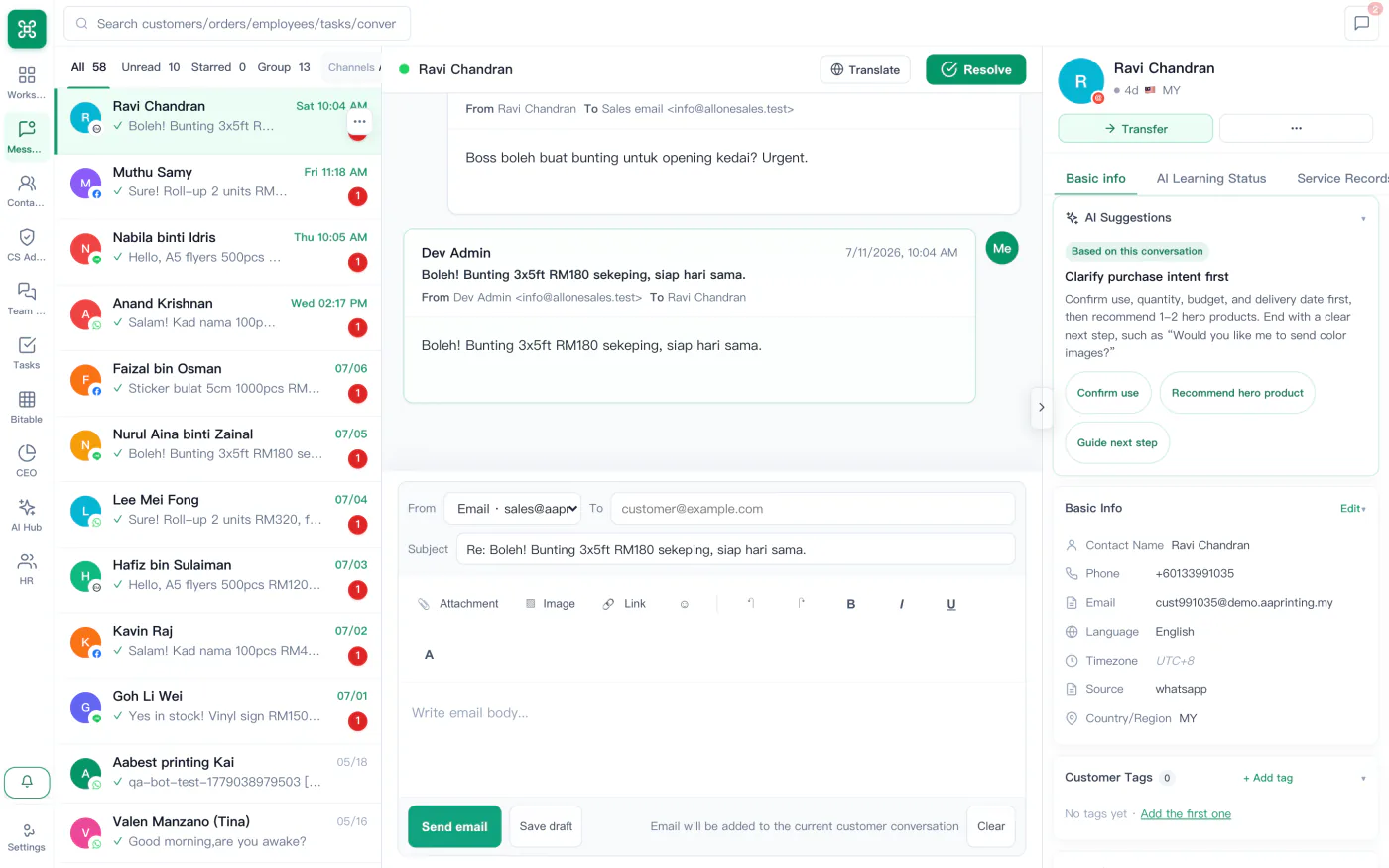Open Settings in the sidebar
Viewport: 1389px width, 868px height.
27,837
